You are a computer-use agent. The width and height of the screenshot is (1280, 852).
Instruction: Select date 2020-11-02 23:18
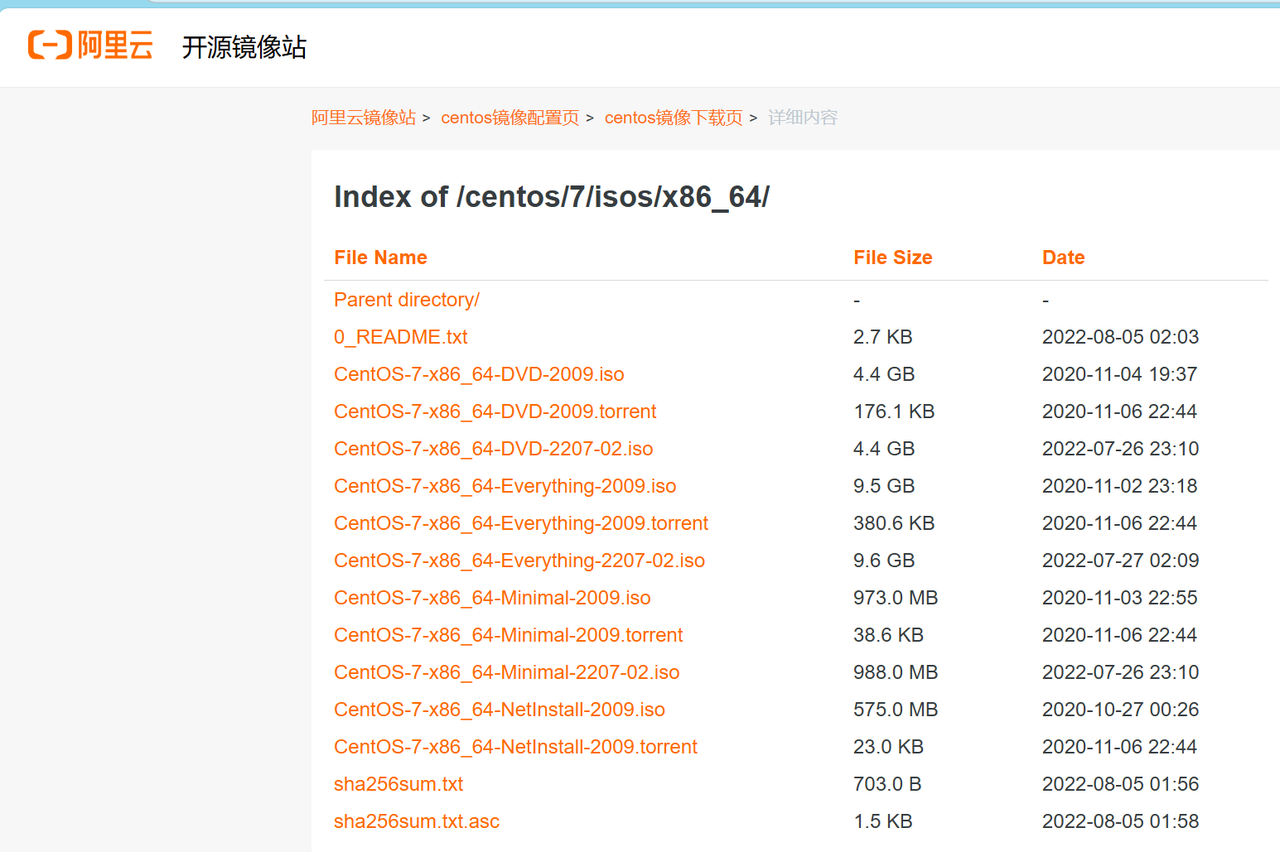pyautogui.click(x=1120, y=486)
